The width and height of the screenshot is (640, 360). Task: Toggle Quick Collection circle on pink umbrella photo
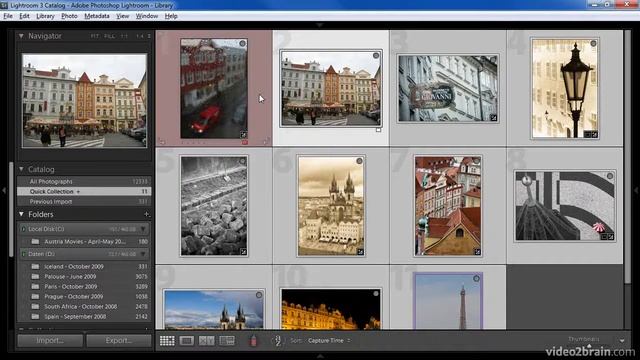tap(610, 176)
